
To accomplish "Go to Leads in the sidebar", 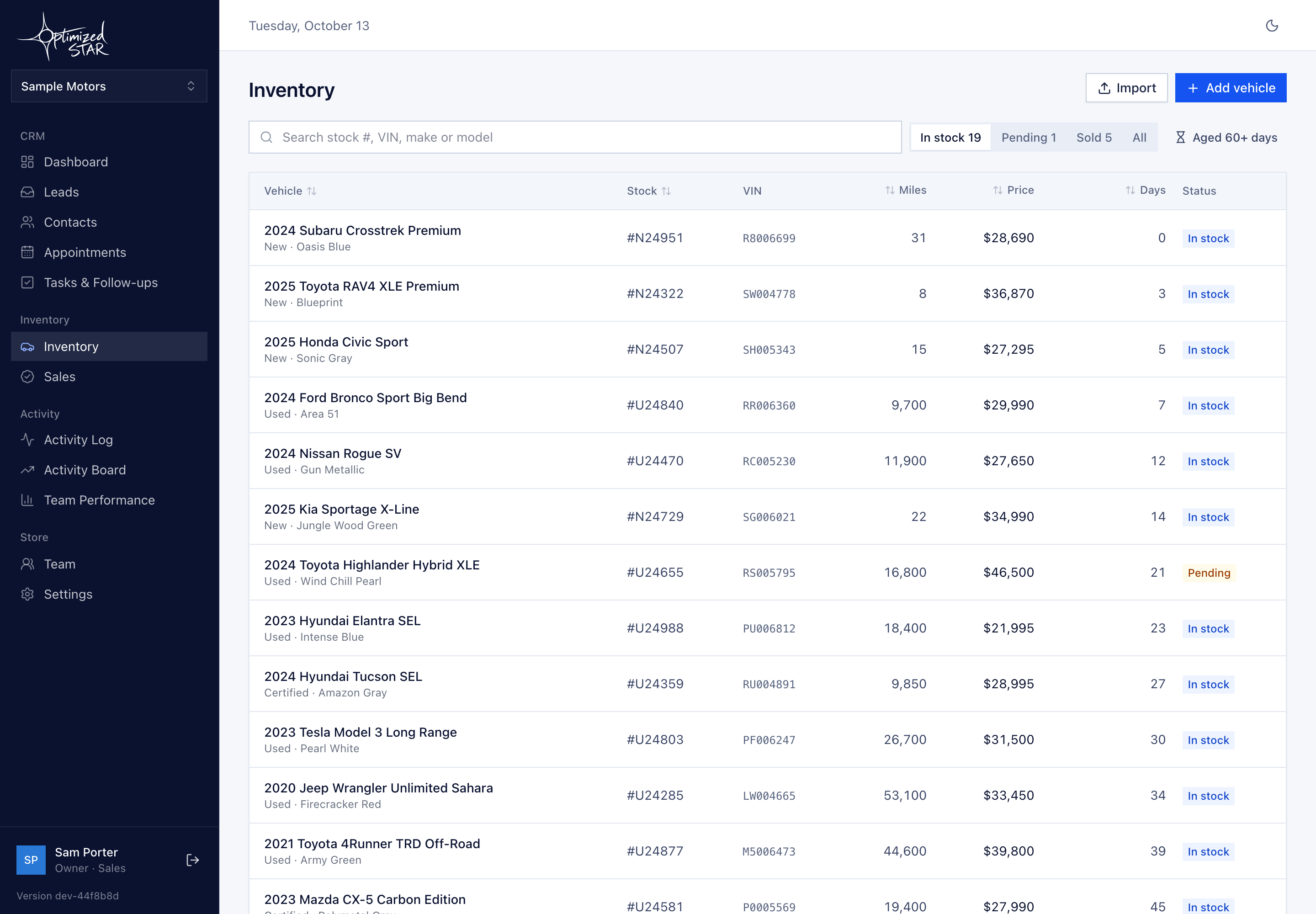I will point(109,192).
